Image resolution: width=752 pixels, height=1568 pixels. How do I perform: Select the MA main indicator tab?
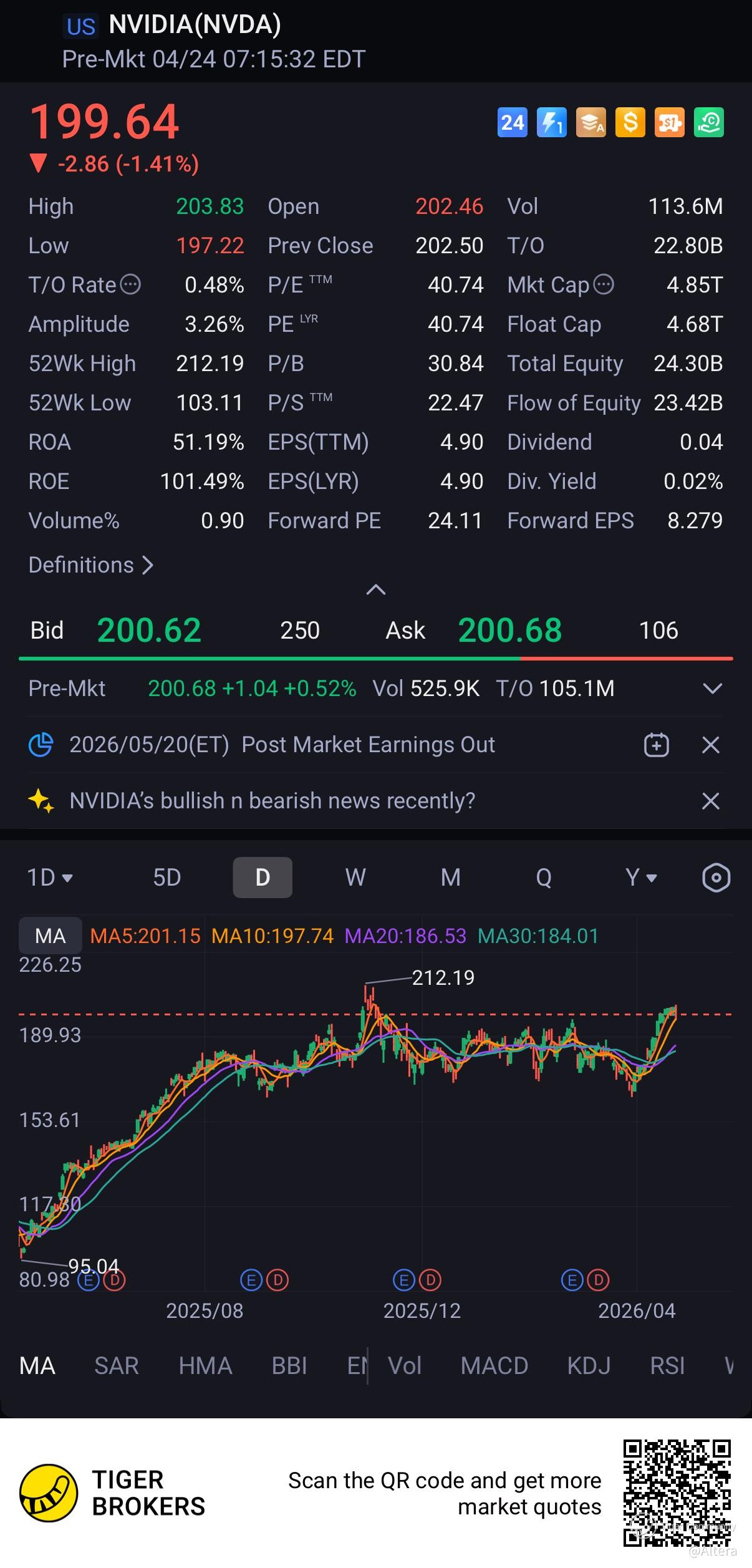[37, 1366]
